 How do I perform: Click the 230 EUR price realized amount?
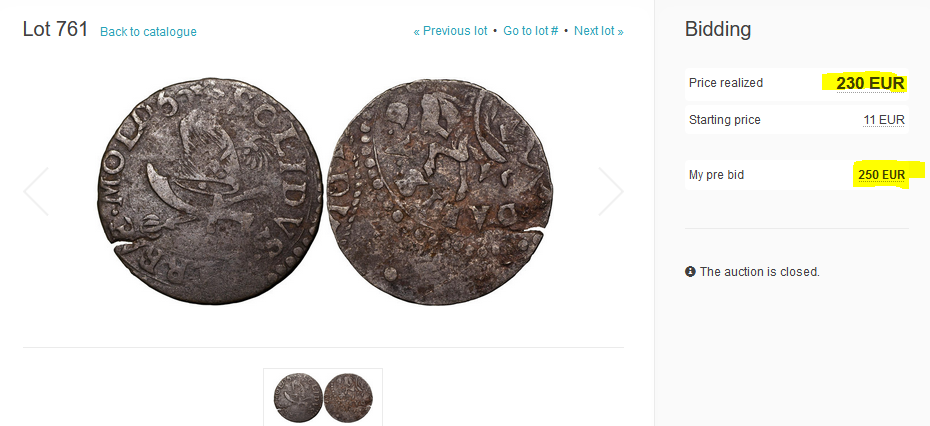tap(871, 84)
